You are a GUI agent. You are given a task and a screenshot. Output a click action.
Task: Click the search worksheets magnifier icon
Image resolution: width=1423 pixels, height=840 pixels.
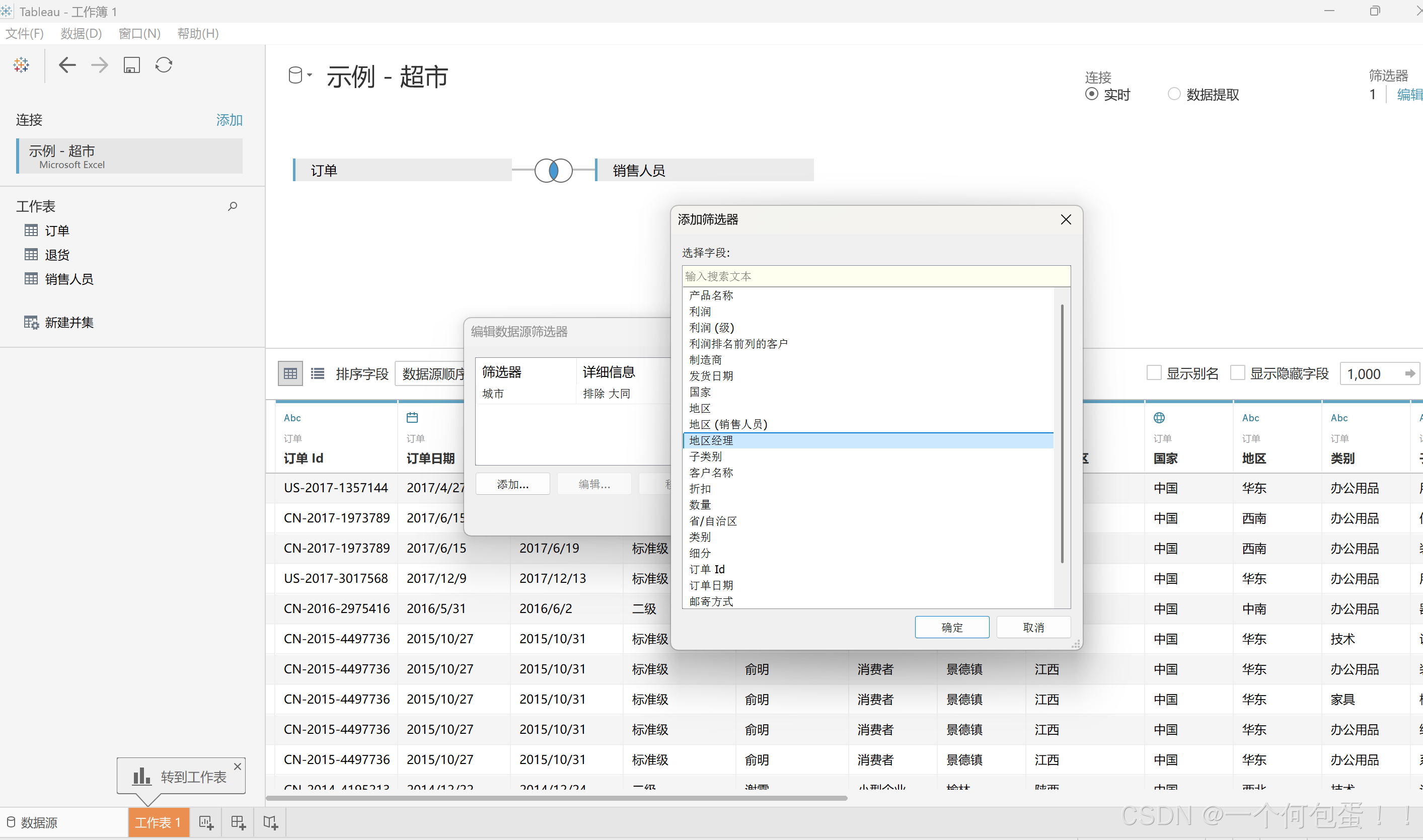(x=232, y=207)
